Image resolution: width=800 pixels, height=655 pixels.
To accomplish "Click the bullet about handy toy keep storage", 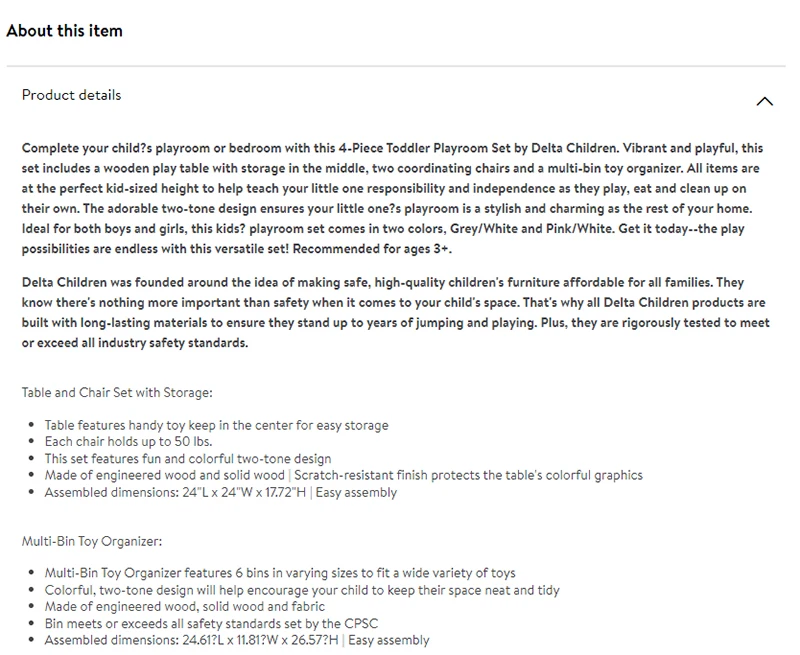I will (216, 425).
